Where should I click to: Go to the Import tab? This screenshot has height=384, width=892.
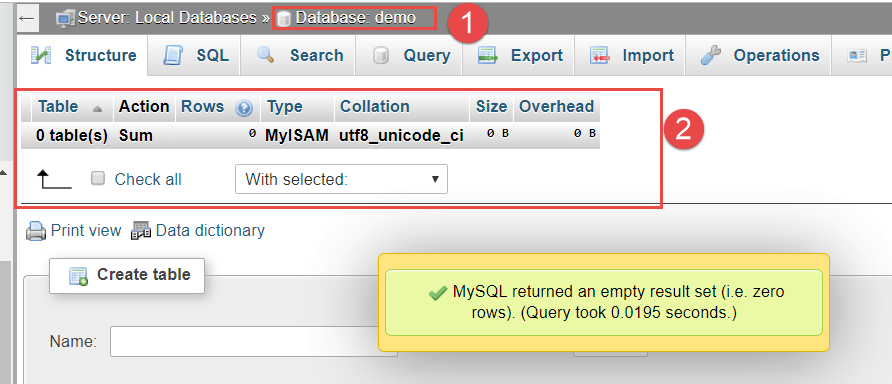[630, 56]
